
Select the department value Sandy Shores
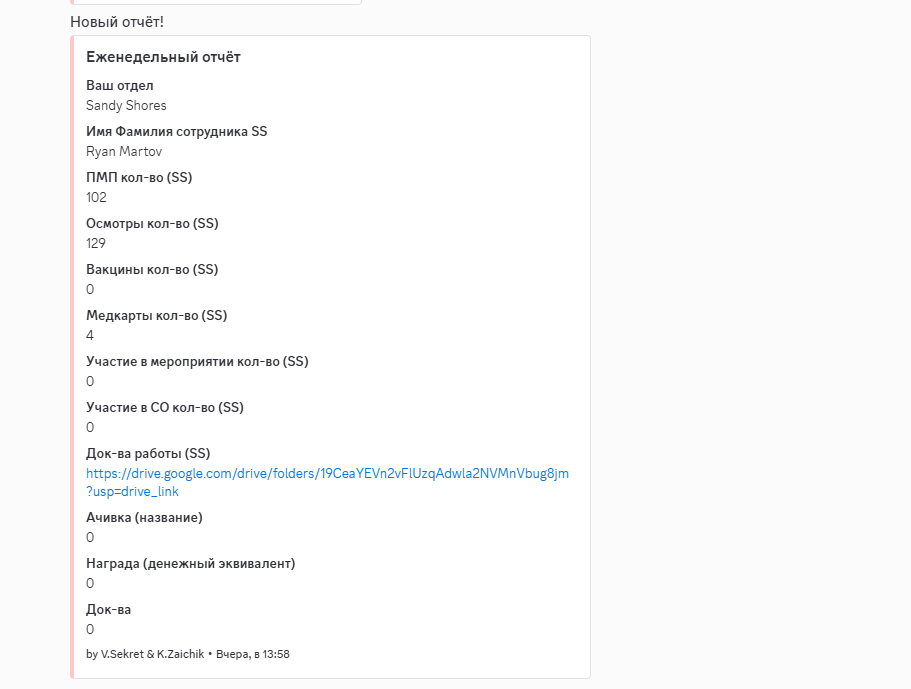click(x=125, y=105)
